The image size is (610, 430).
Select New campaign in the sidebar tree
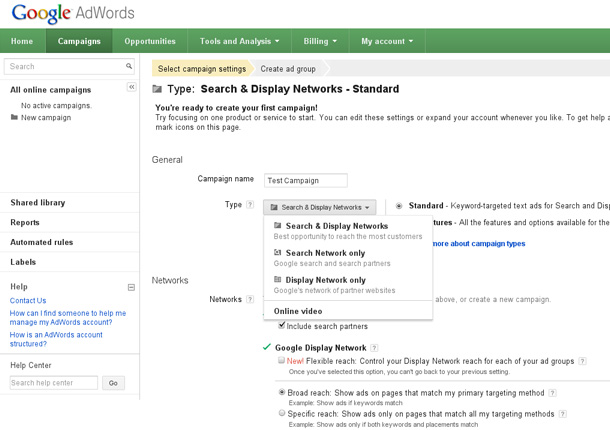[x=46, y=118]
